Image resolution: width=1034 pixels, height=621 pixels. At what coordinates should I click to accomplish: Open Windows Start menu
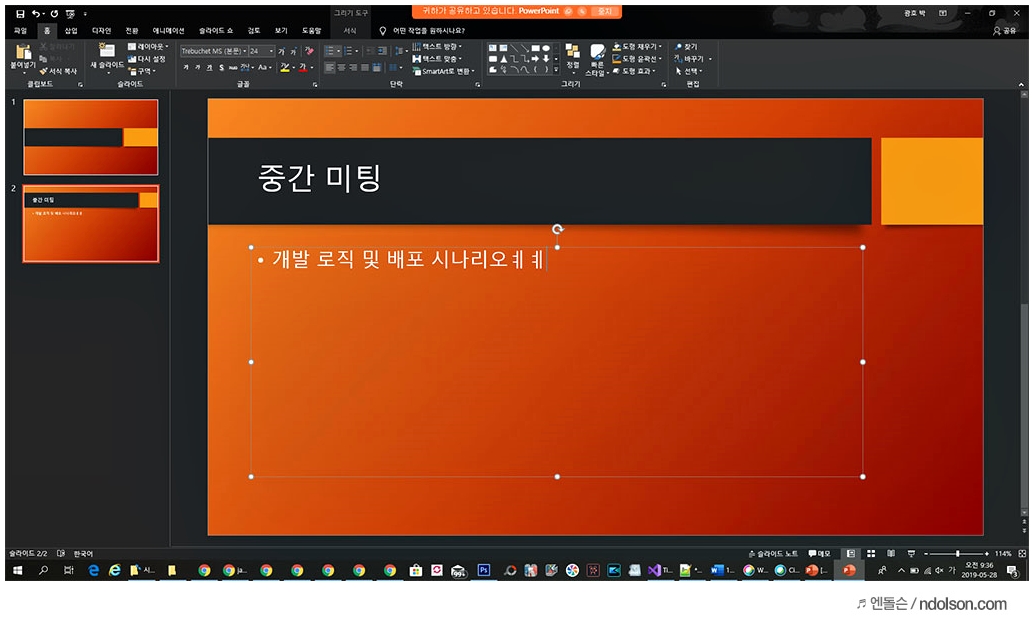tap(18, 570)
